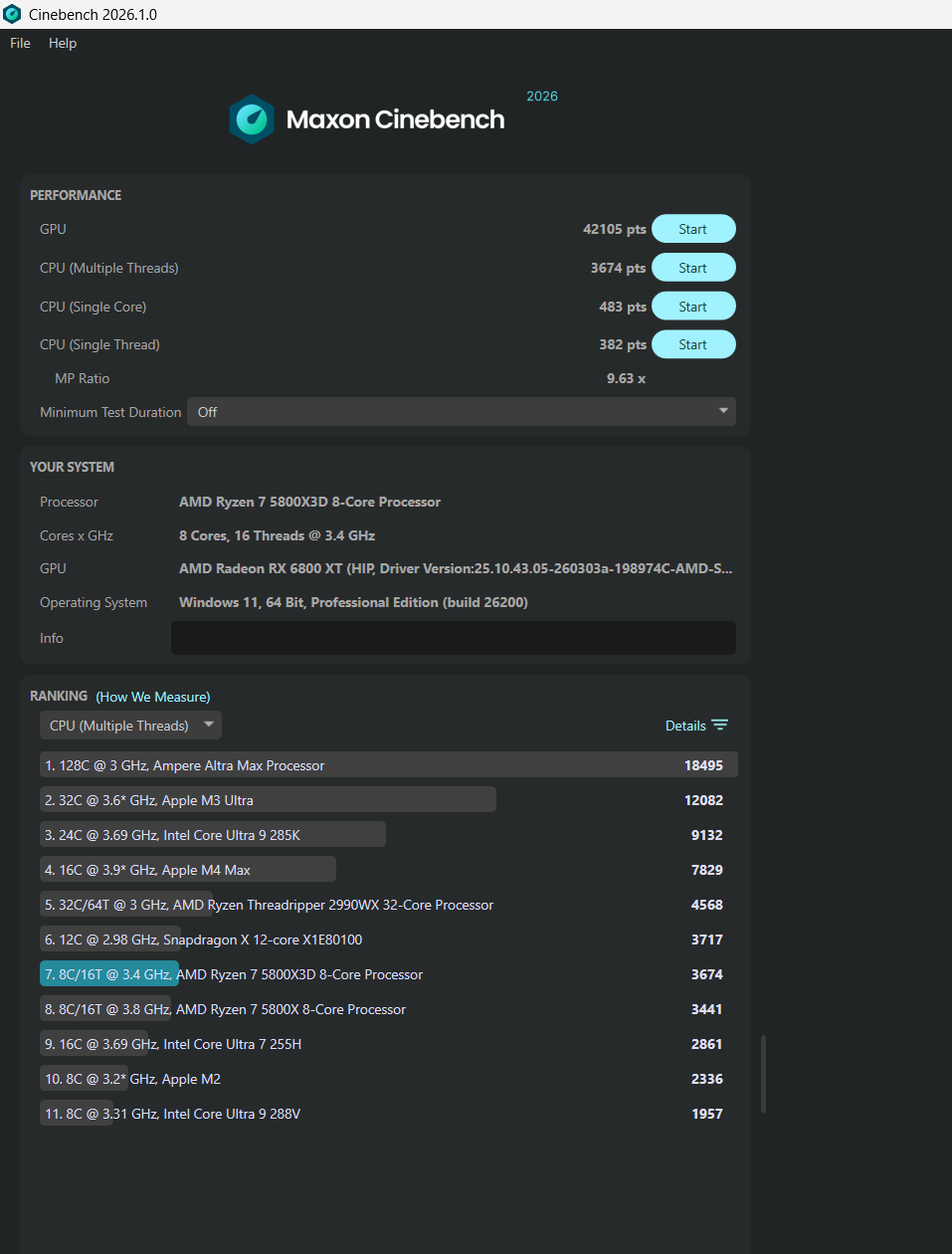The width and height of the screenshot is (952, 1254).
Task: Click the ranking score 18495
Action: [x=703, y=765]
